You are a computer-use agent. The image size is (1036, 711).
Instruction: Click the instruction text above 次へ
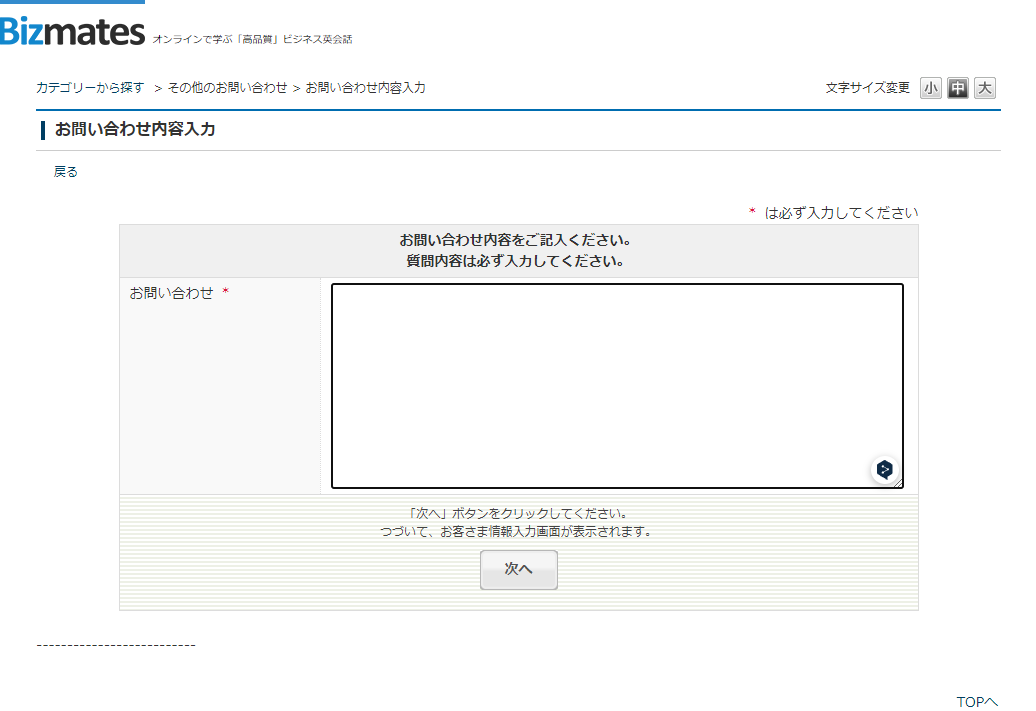click(518, 521)
